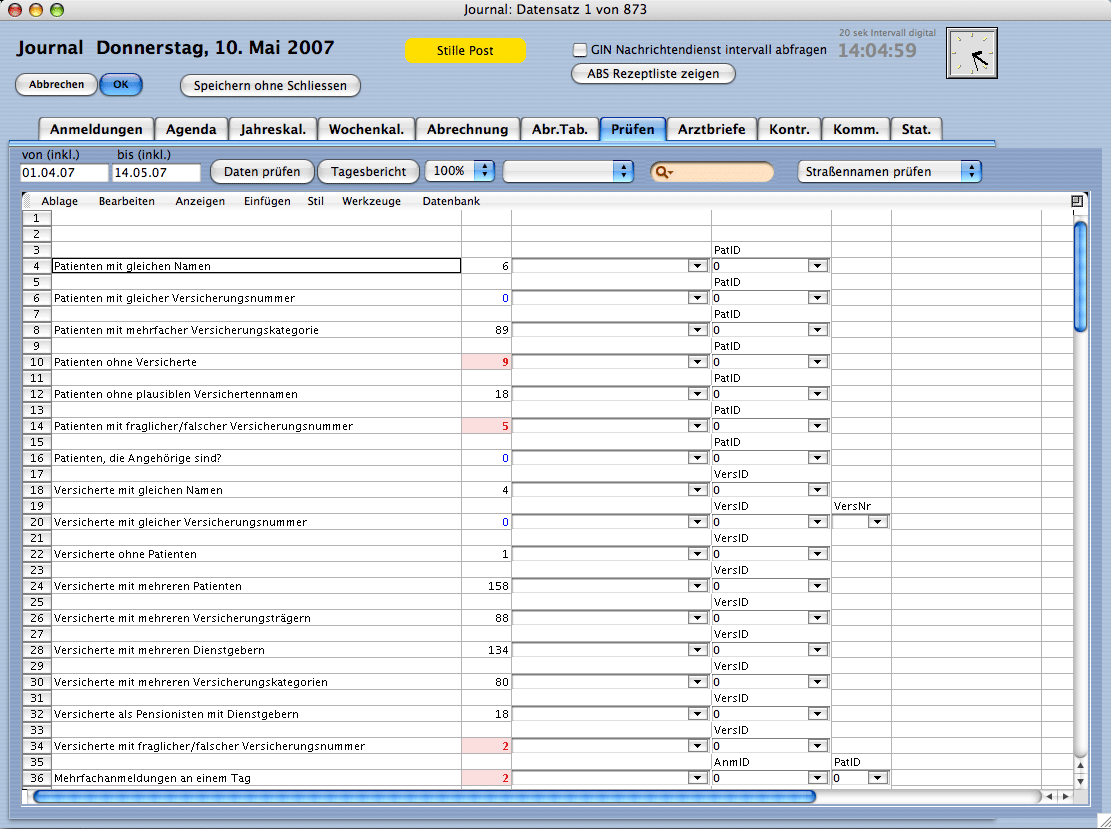Click the magnifier icon in search field
The width and height of the screenshot is (1111, 829).
pyautogui.click(x=662, y=172)
